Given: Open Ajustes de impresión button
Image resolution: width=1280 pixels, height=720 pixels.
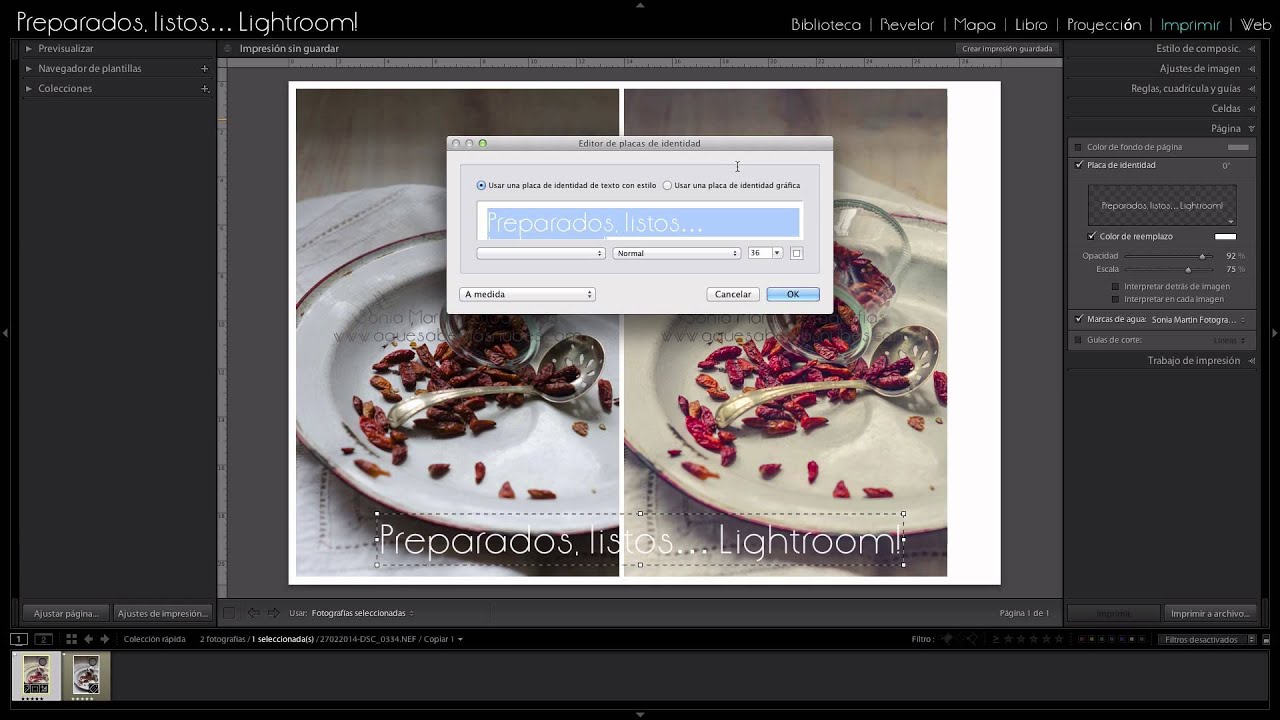Looking at the screenshot, I should [x=162, y=613].
